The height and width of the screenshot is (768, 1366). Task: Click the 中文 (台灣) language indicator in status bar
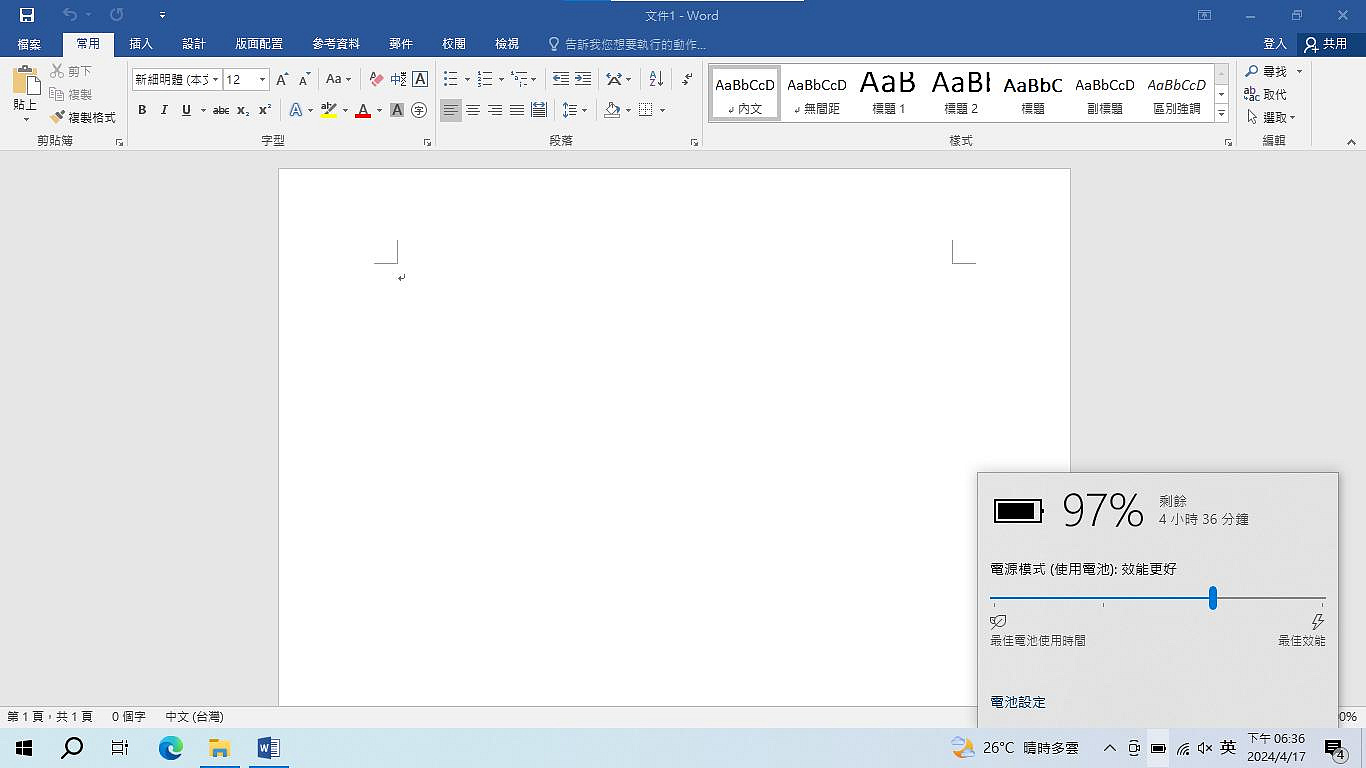[194, 717]
